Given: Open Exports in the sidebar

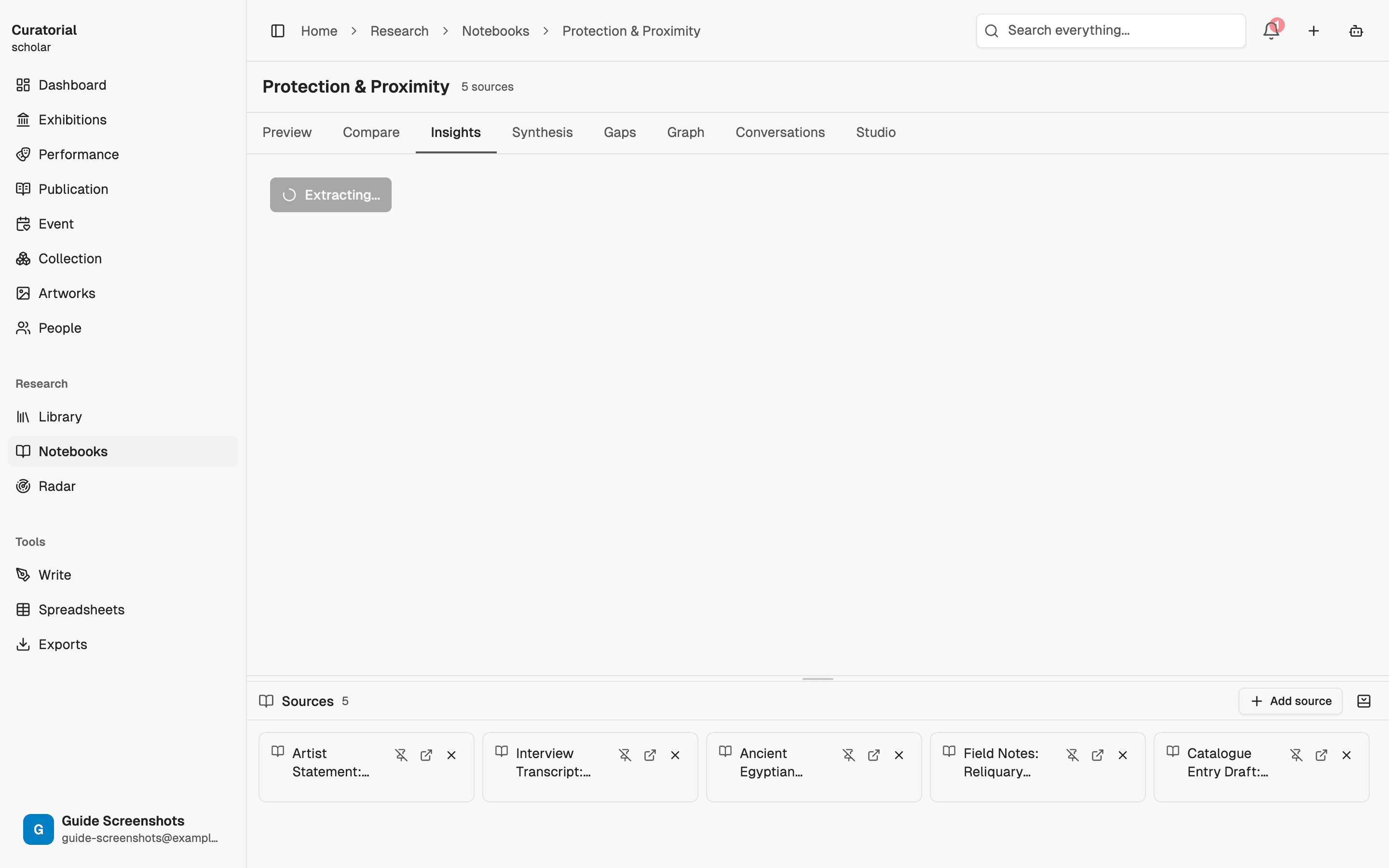Looking at the screenshot, I should 123,645.
